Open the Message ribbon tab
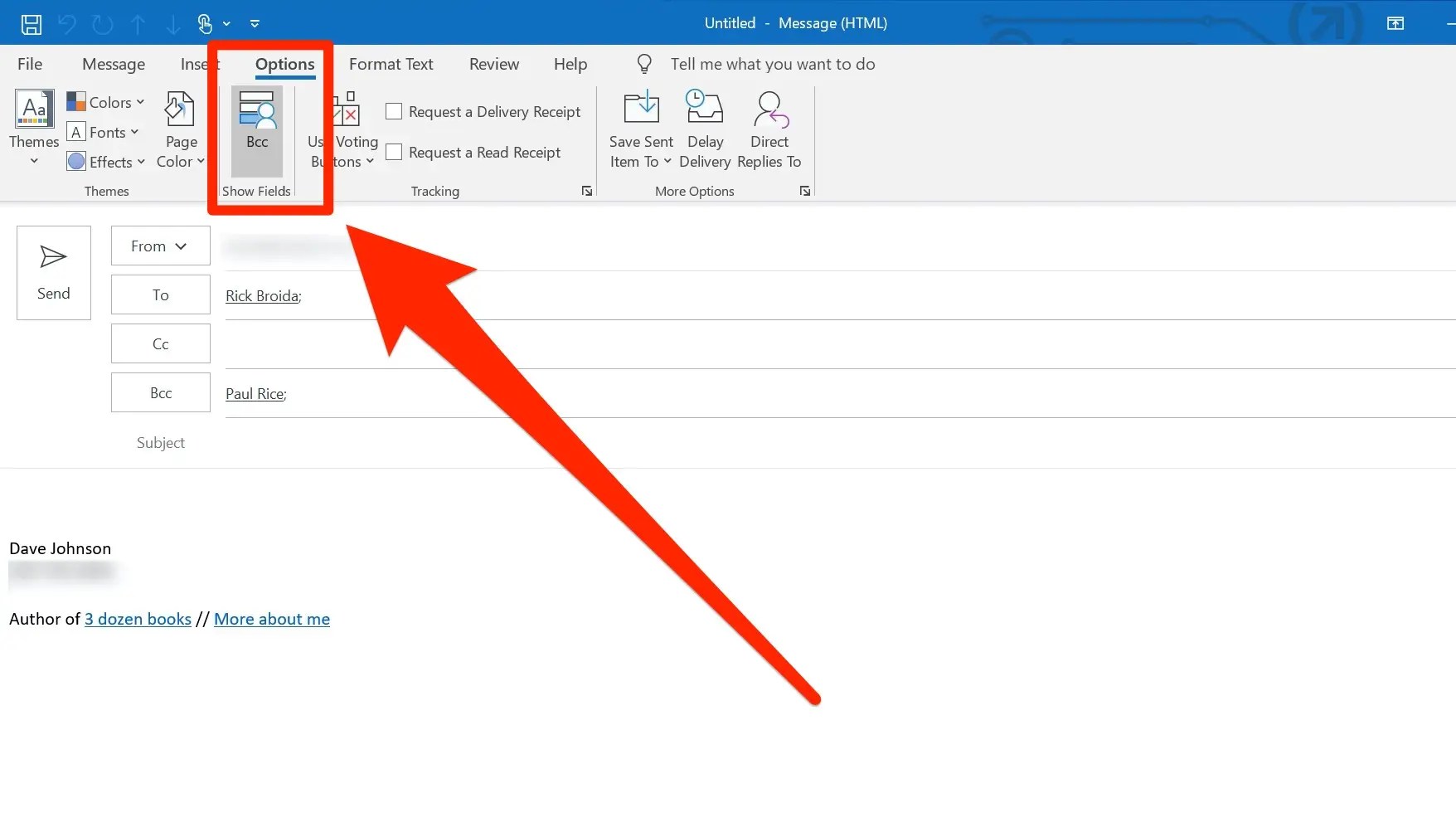 click(114, 64)
